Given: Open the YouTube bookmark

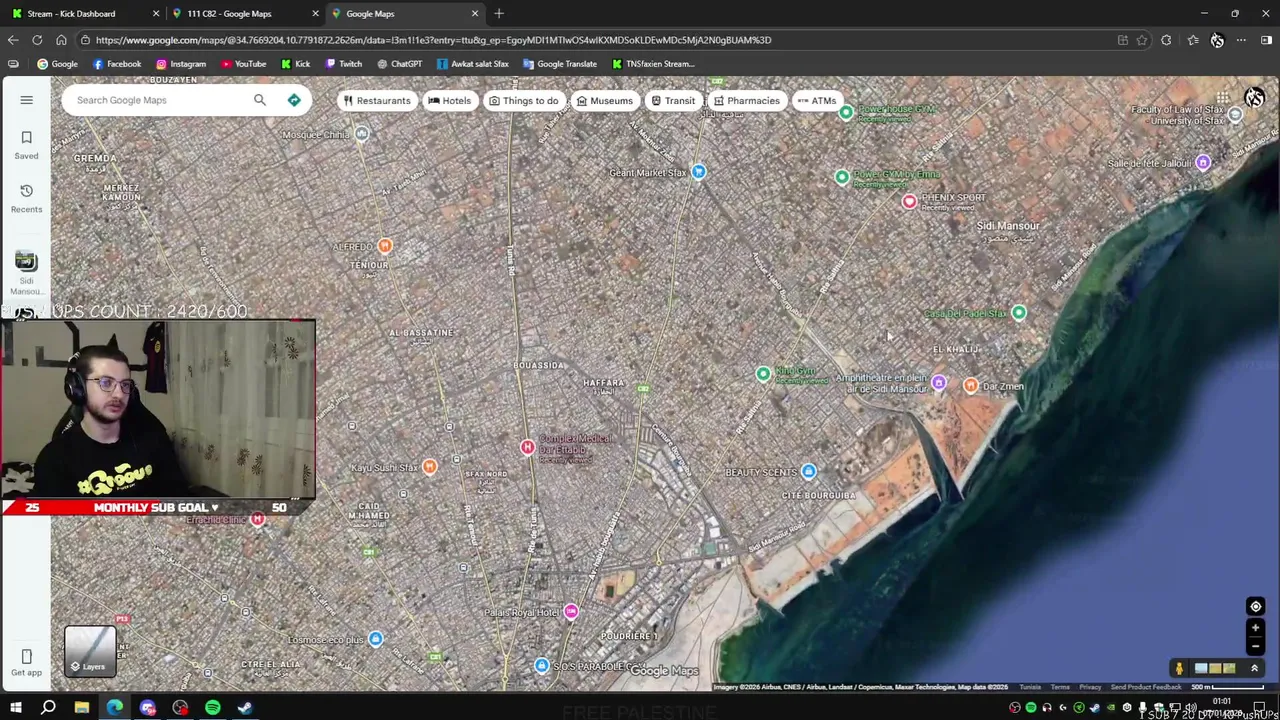Looking at the screenshot, I should pyautogui.click(x=243, y=64).
